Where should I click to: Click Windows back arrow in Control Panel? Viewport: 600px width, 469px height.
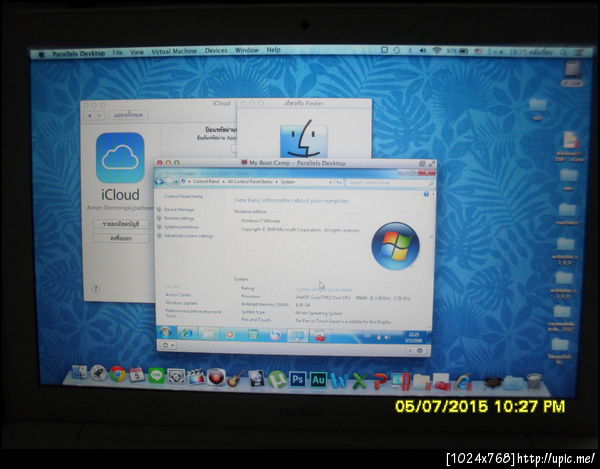coord(159,182)
